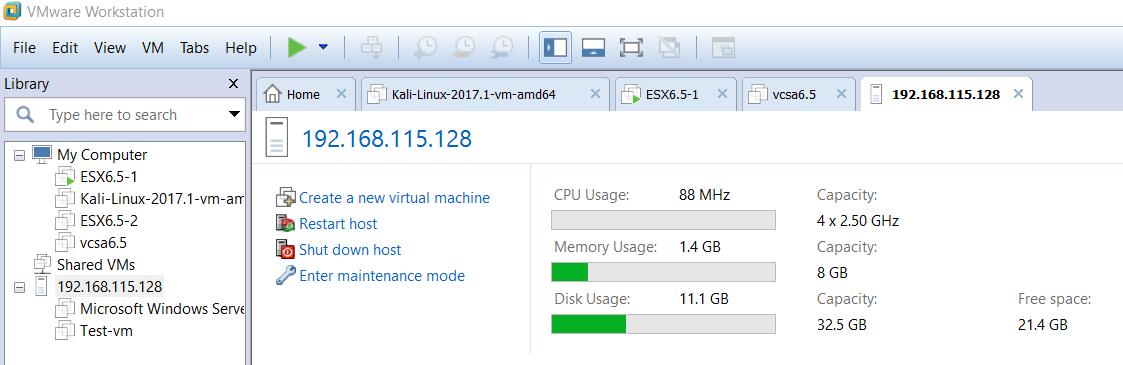This screenshot has width=1123, height=365.
Task: Click the Unity mode toolbar icon
Action: (669, 47)
